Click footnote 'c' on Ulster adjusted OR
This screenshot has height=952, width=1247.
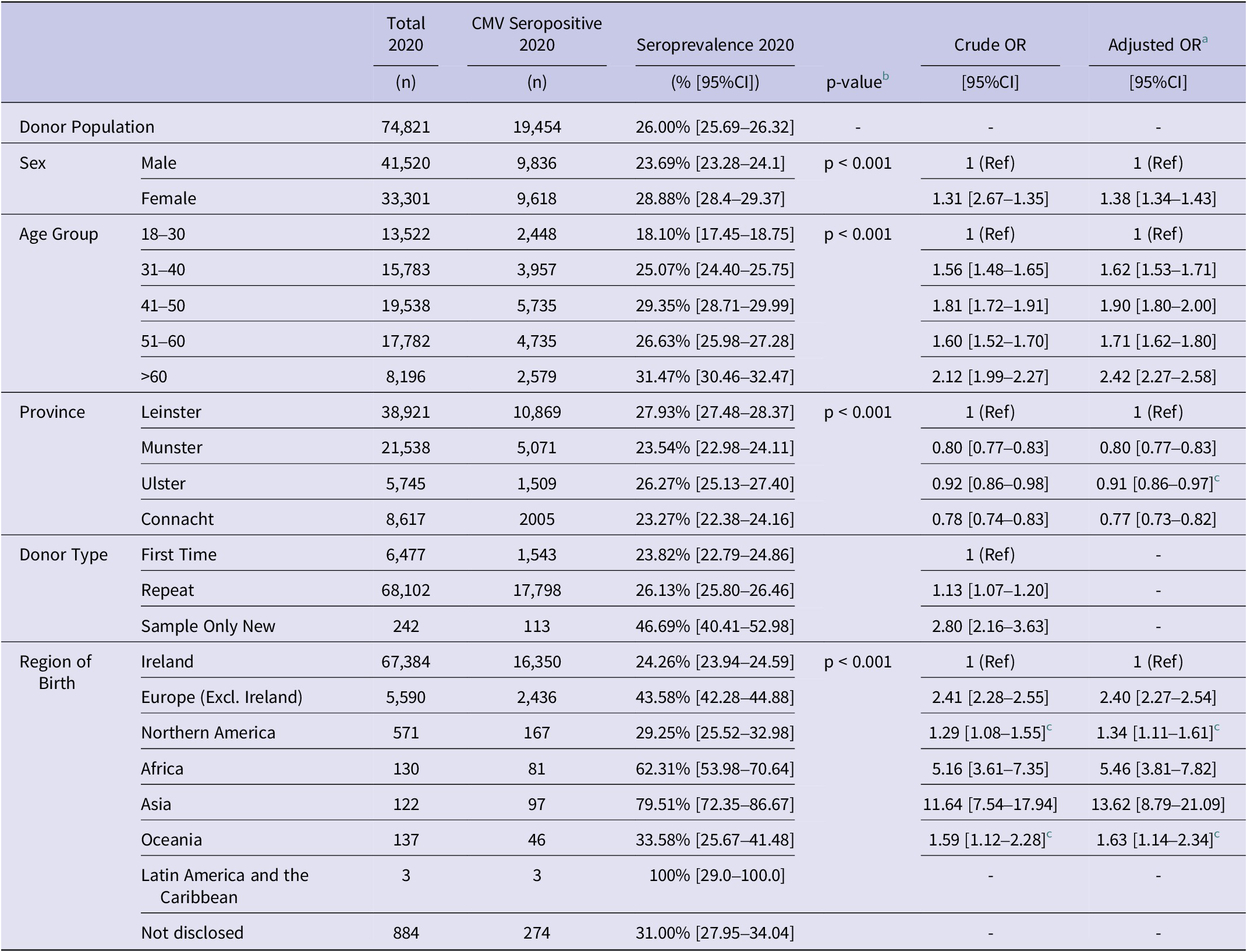point(1217,478)
